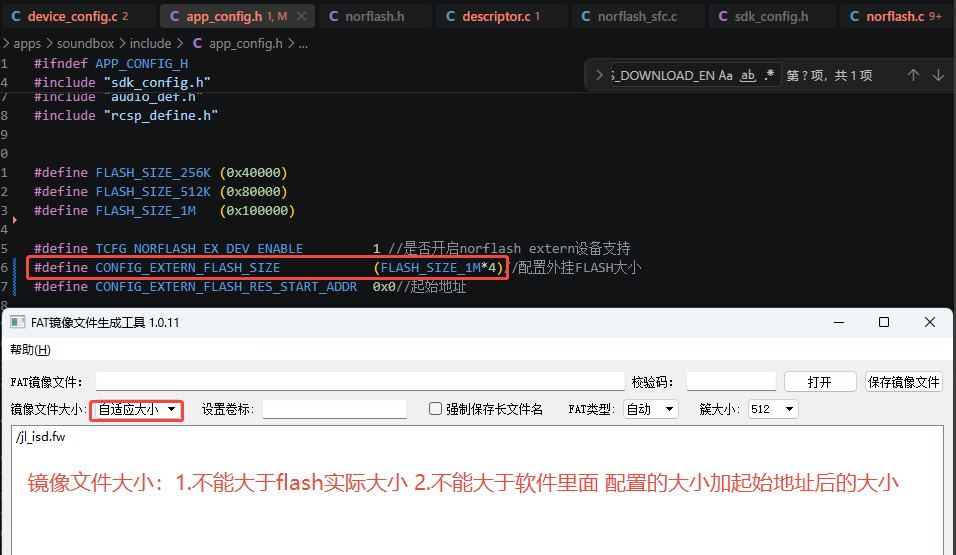Go to previous match arrow

[x=913, y=75]
